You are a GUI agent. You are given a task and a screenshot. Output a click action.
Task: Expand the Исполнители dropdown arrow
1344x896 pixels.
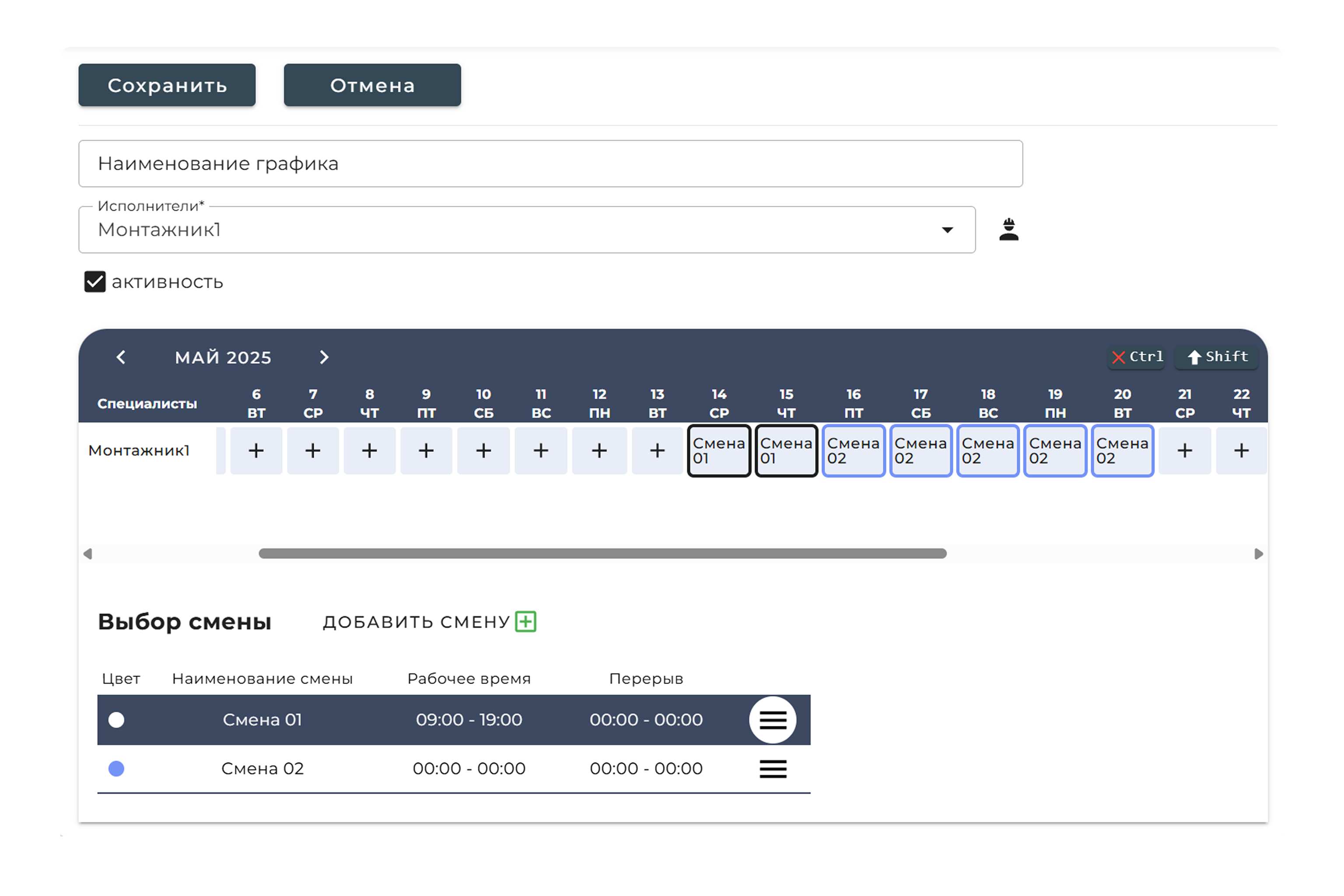[947, 230]
